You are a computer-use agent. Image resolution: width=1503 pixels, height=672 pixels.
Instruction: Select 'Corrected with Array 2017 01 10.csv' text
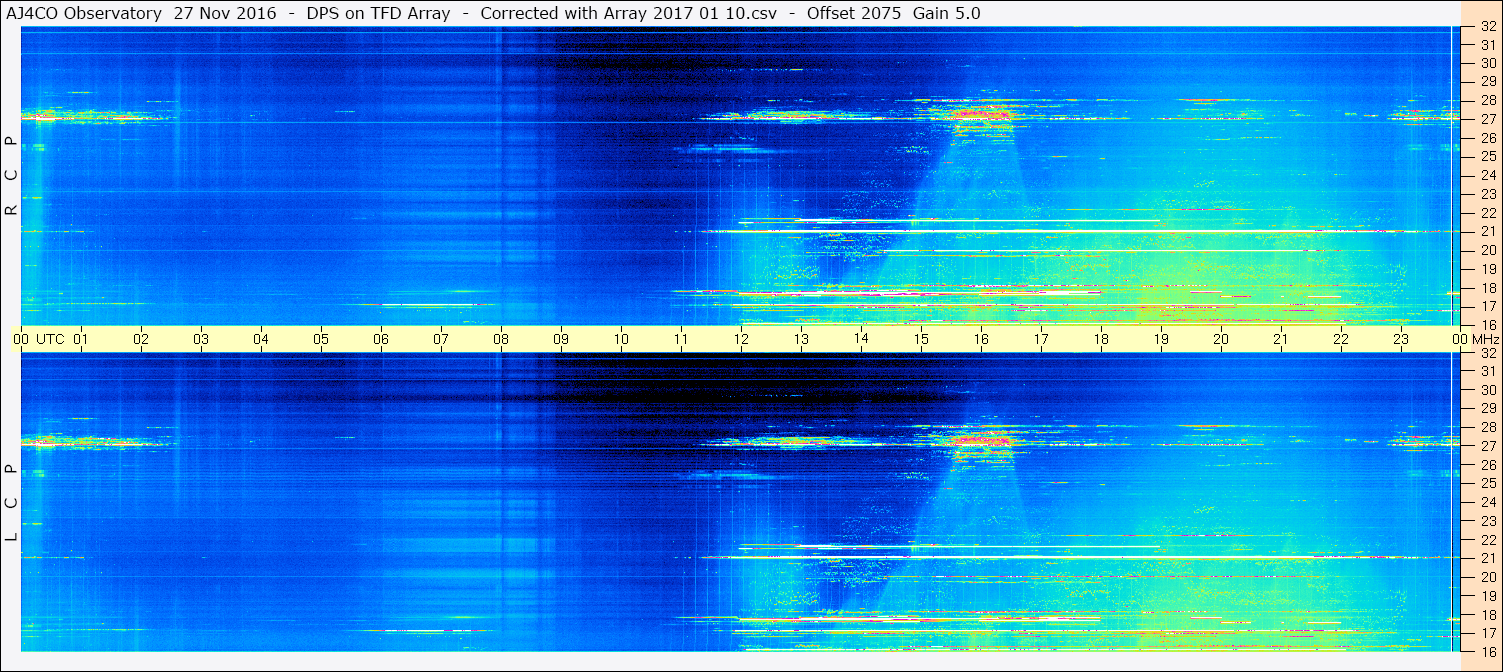pos(628,13)
